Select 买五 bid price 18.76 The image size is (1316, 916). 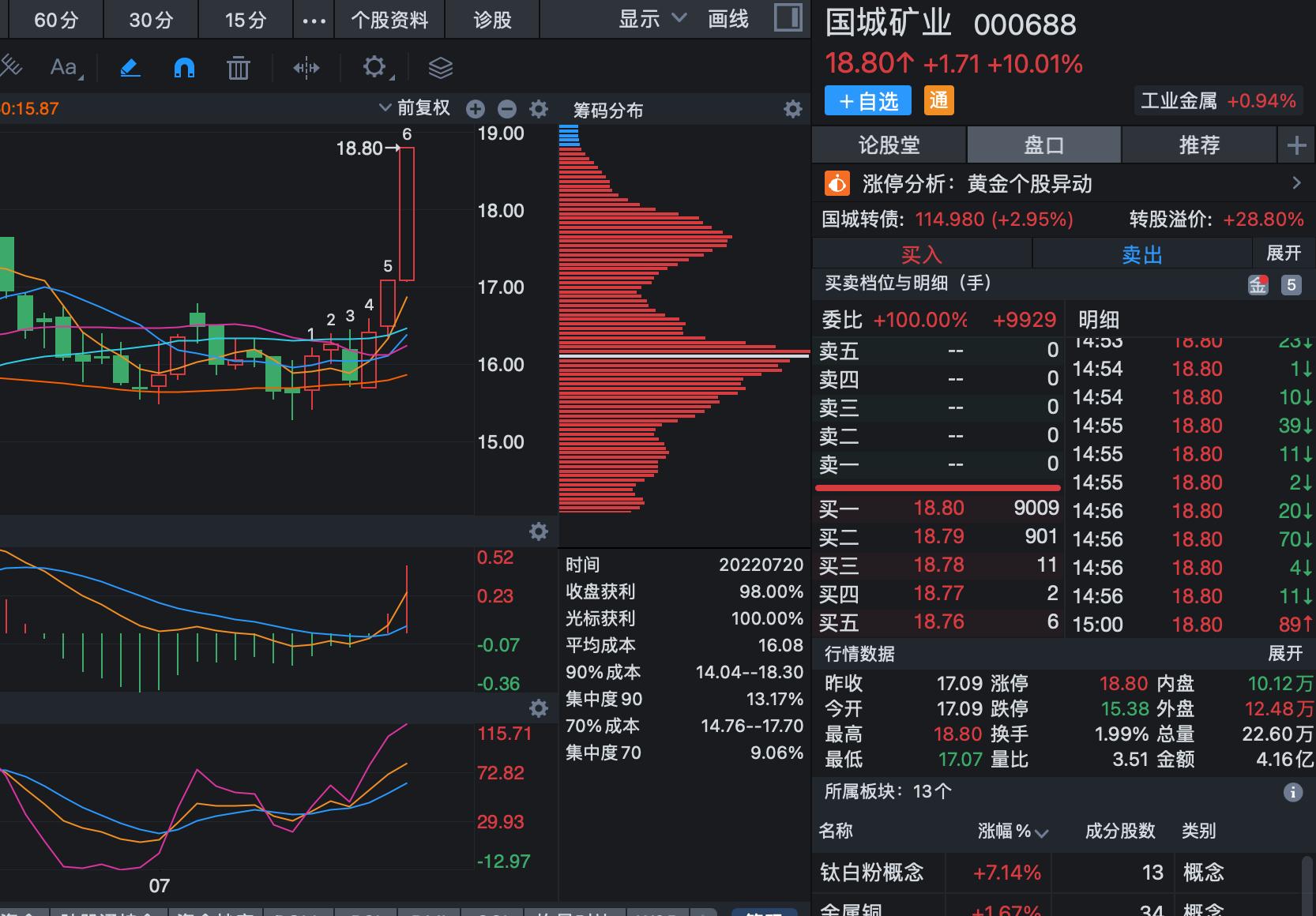938,621
